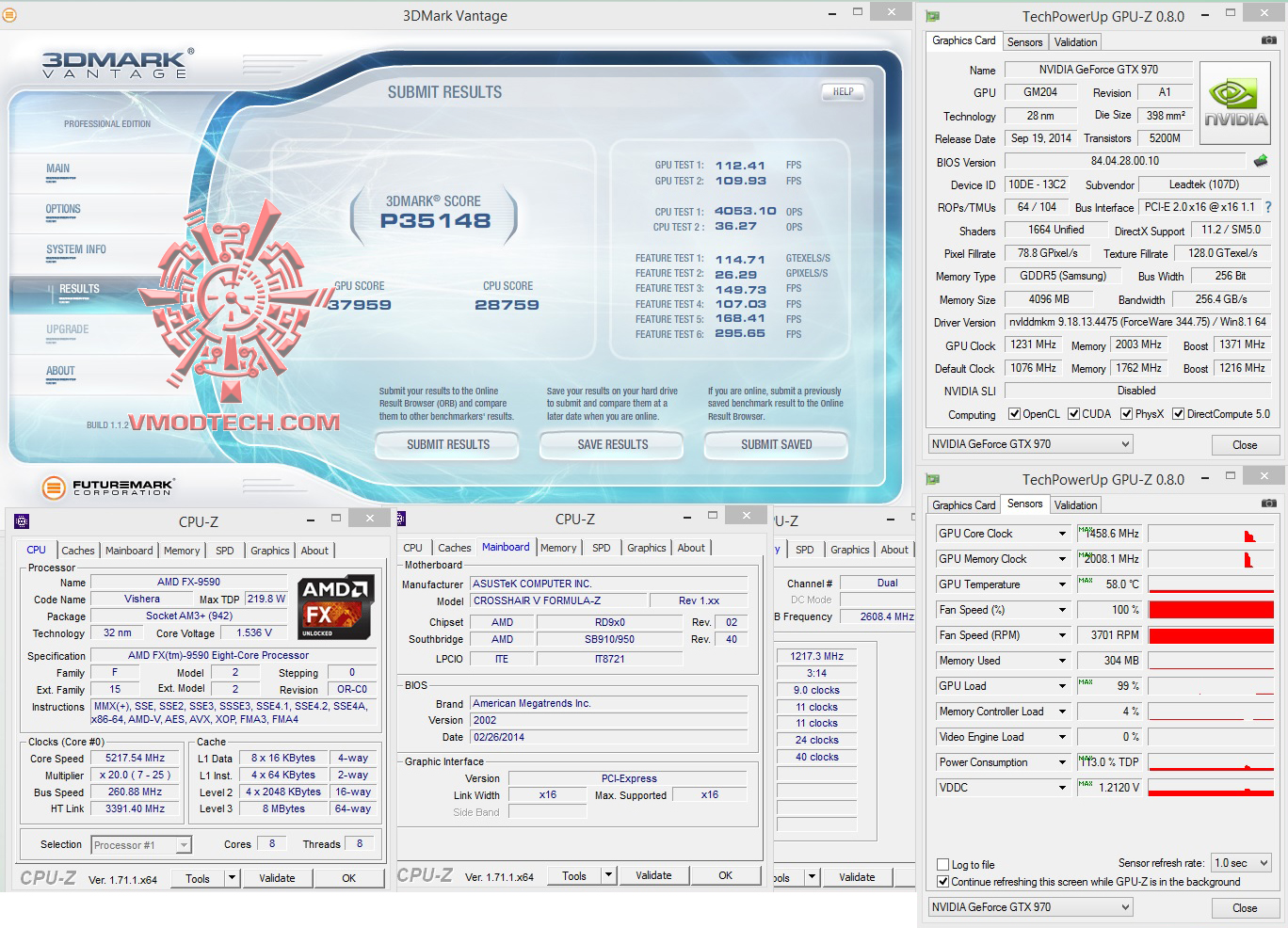
Task: Open the GPU Memory Clock sensor dropdown
Action: tap(1062, 559)
